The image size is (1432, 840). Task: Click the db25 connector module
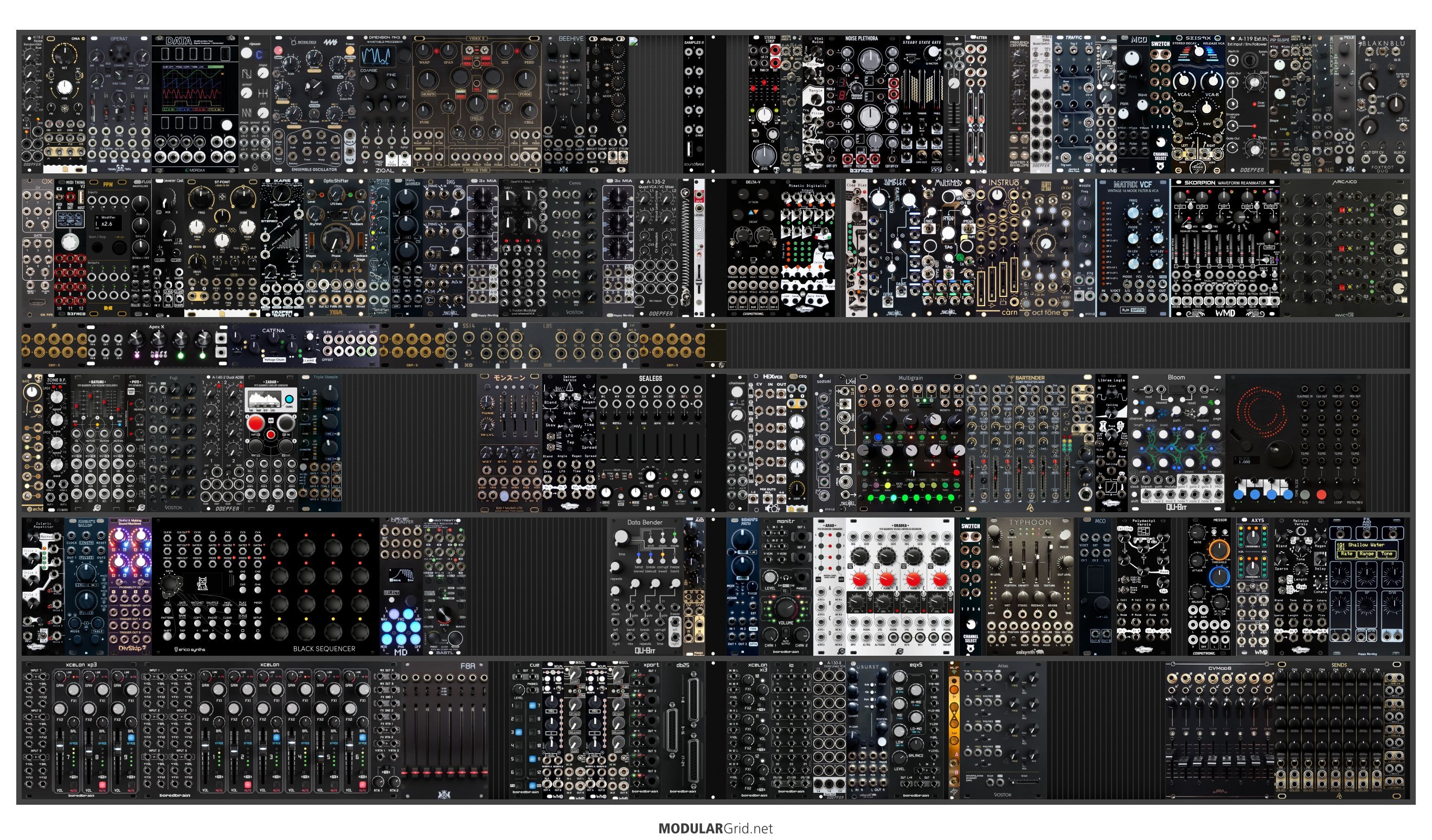pyautogui.click(x=683, y=731)
